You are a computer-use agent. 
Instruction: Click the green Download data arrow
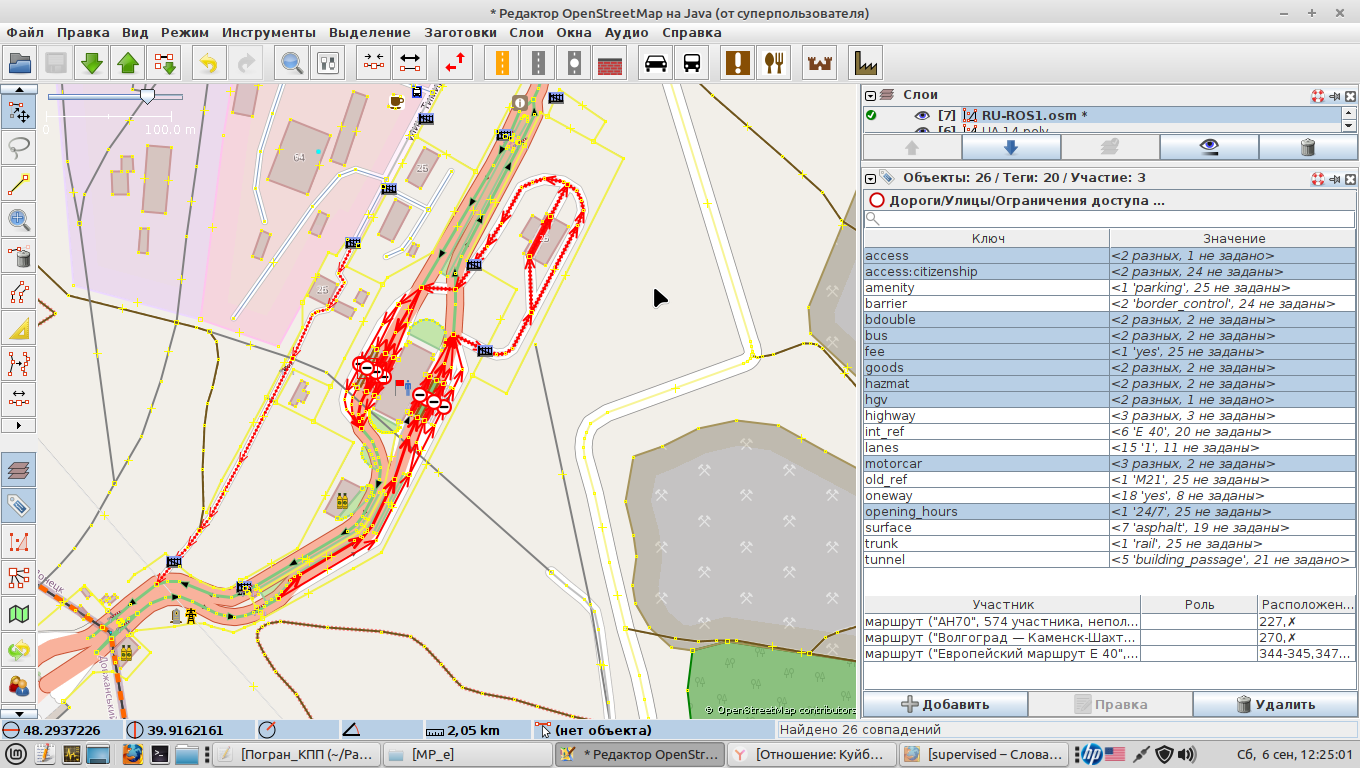(x=92, y=63)
